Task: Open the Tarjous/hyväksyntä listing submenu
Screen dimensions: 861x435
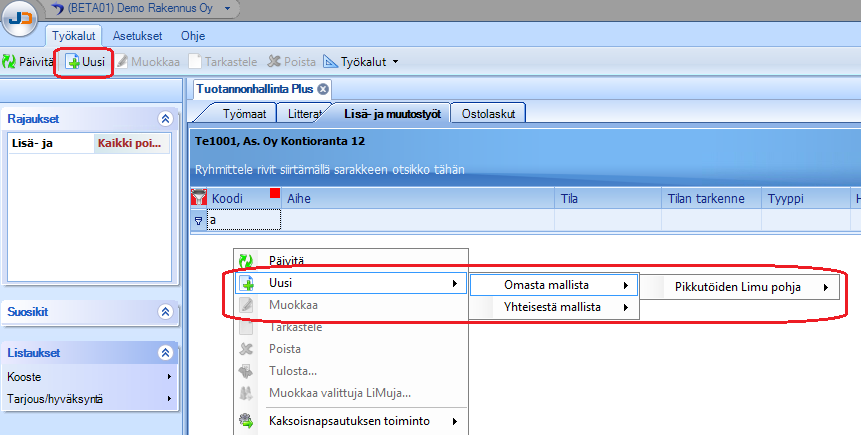Action: (90, 399)
